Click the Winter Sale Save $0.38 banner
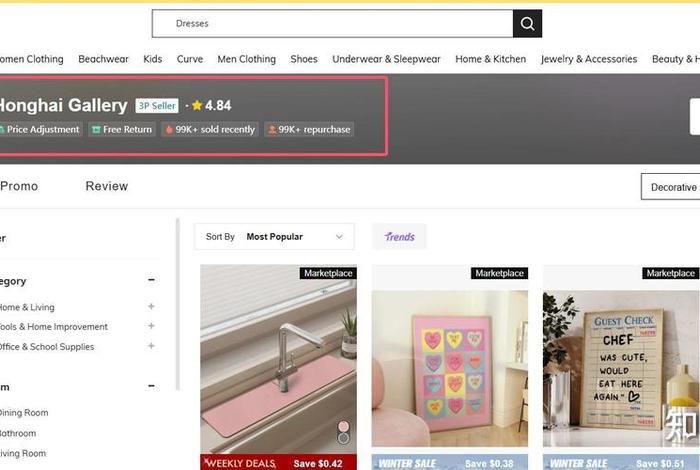This screenshot has width=700, height=470. click(450, 462)
